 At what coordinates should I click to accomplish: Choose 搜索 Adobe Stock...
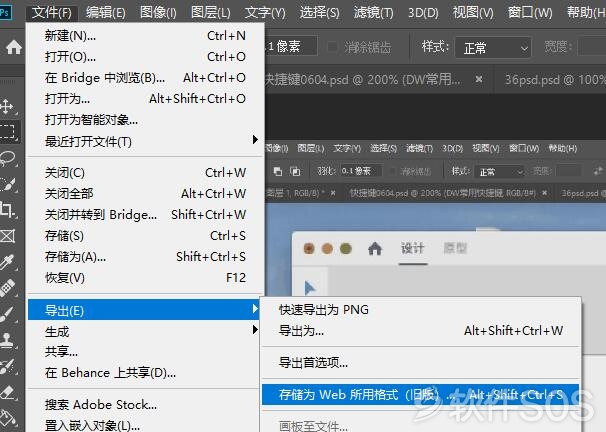click(144, 405)
